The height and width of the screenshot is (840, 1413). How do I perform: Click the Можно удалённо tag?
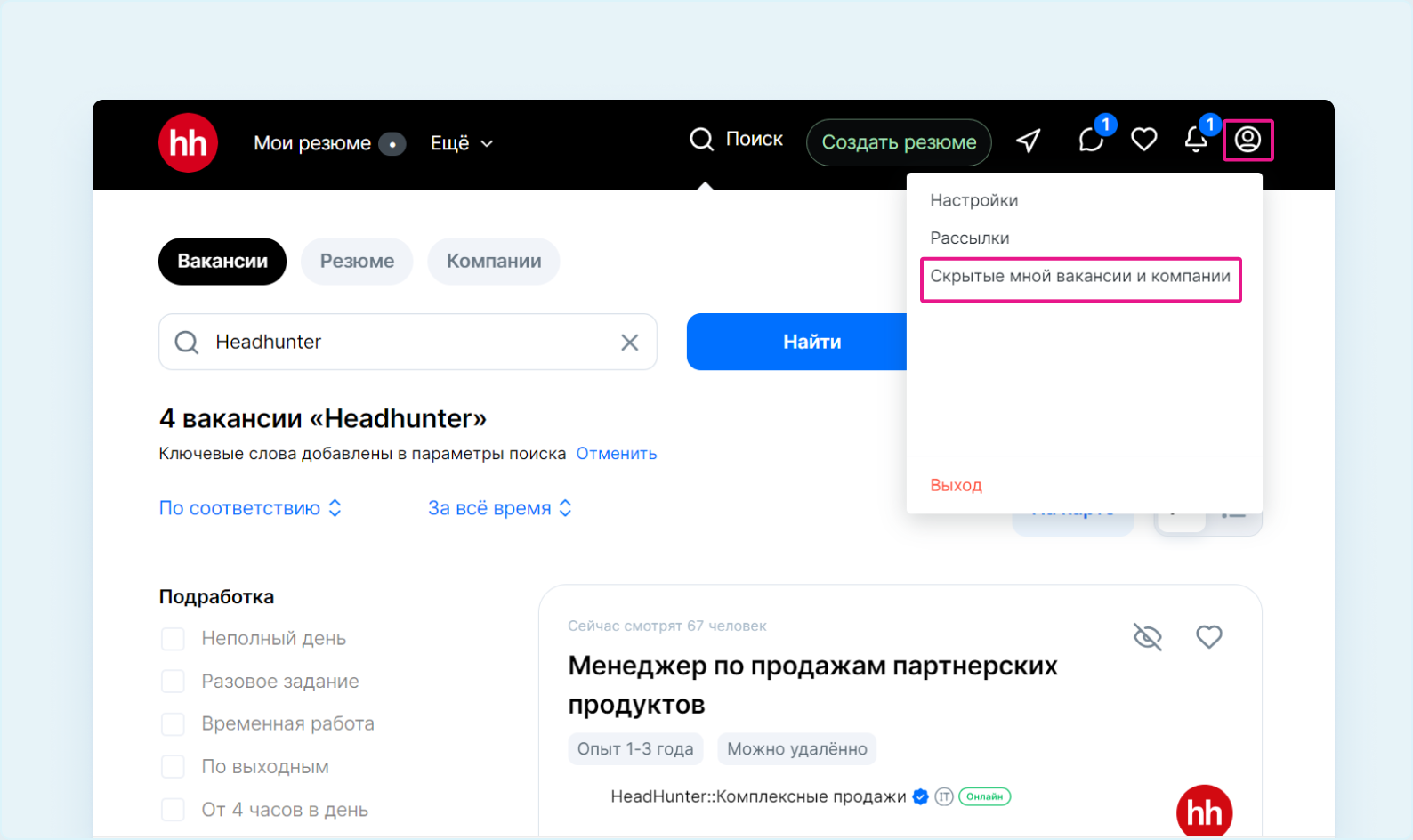(797, 749)
